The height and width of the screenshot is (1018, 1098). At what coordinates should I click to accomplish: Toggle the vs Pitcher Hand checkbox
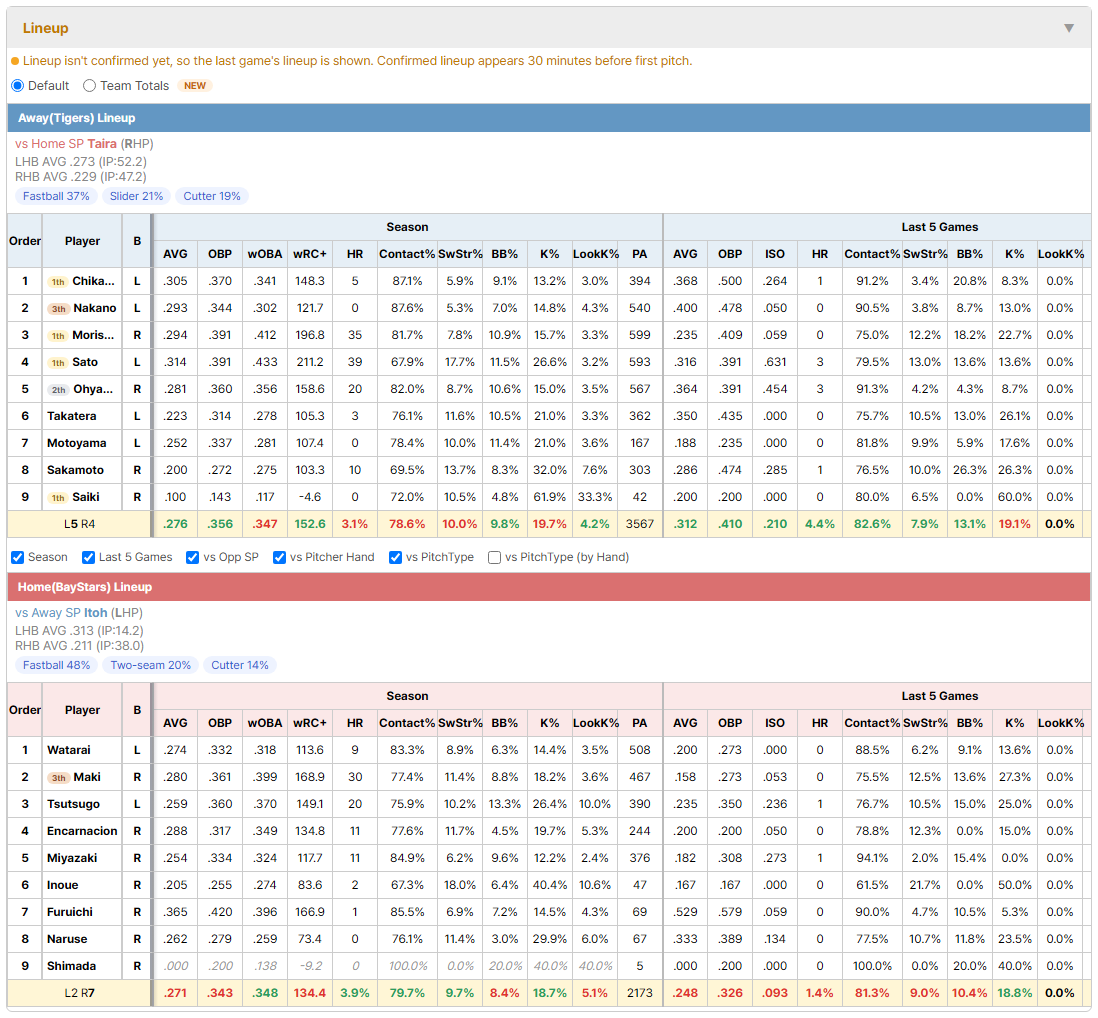point(279,557)
